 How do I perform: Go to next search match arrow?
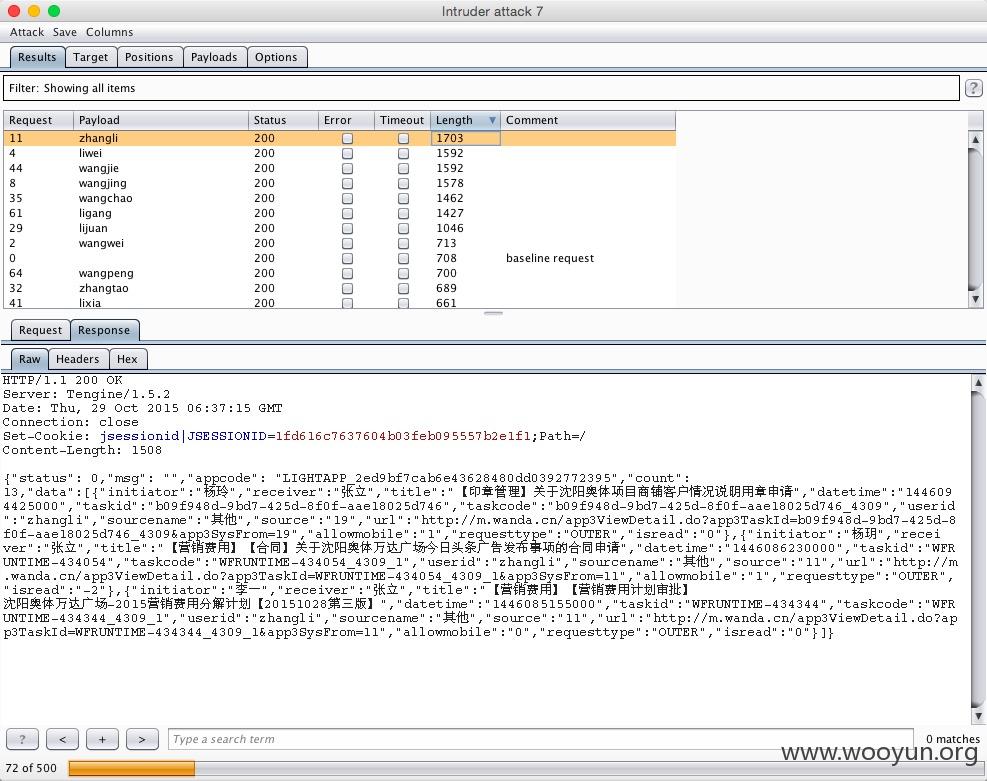[142, 739]
